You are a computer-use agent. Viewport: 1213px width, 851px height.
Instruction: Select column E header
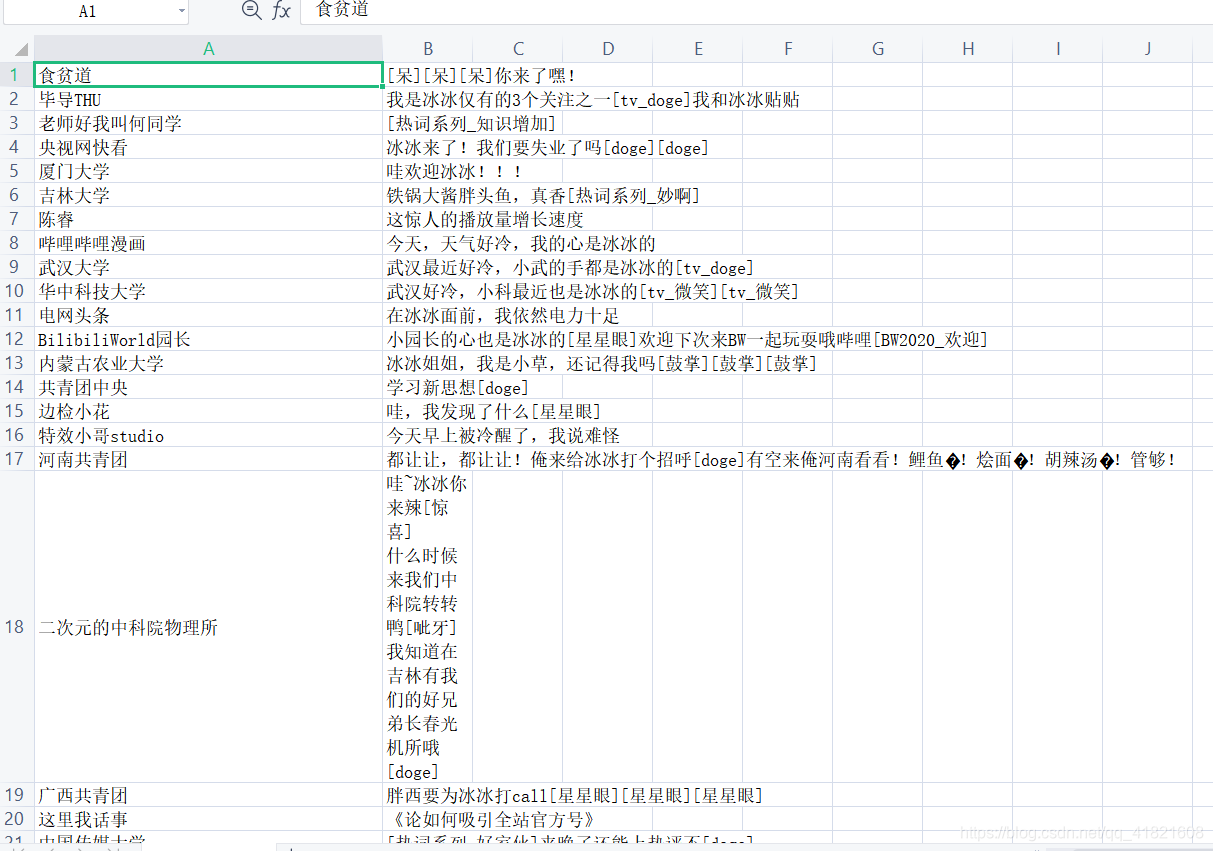point(698,48)
